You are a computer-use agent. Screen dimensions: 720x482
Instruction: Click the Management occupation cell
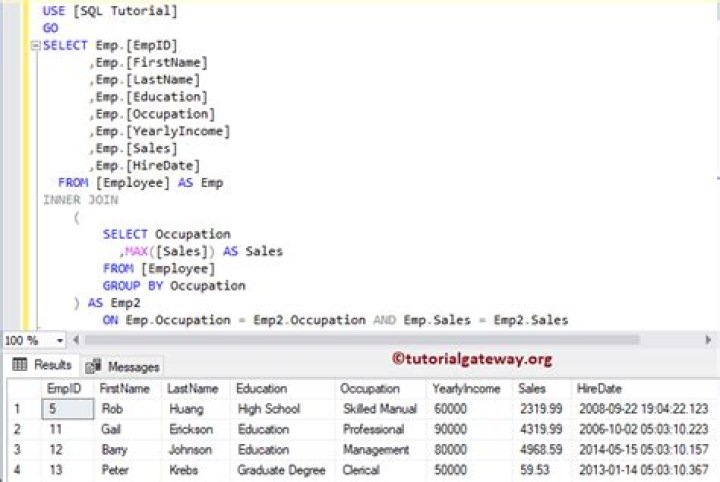pyautogui.click(x=381, y=449)
